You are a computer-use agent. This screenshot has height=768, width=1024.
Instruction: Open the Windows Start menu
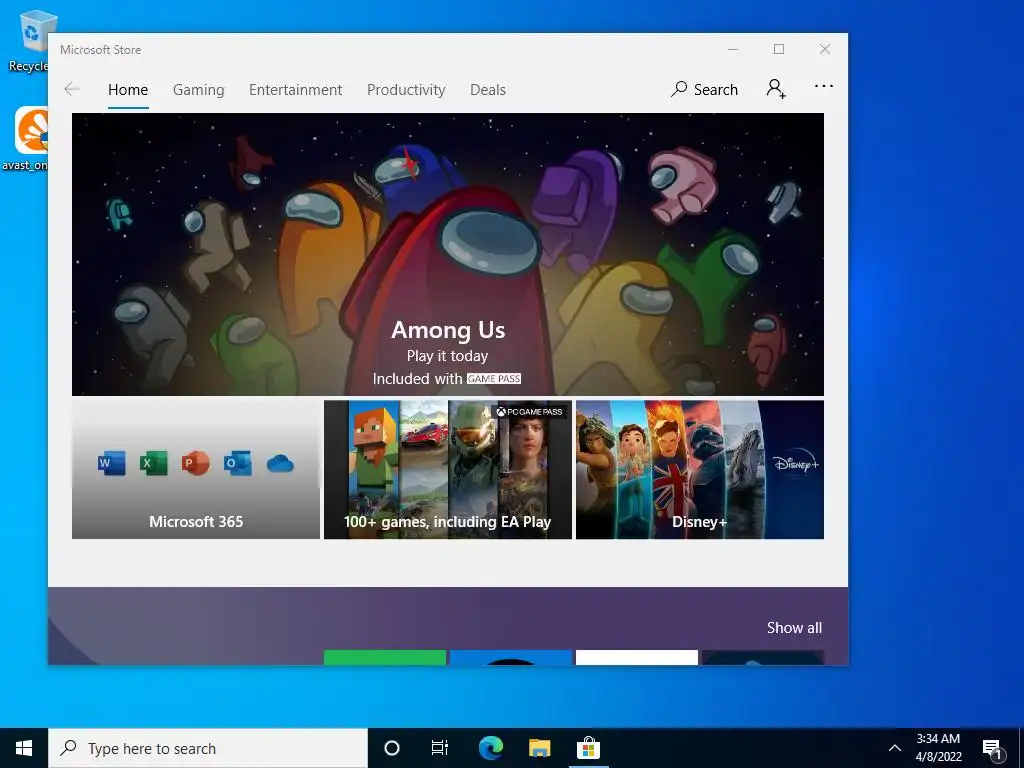pyautogui.click(x=24, y=748)
